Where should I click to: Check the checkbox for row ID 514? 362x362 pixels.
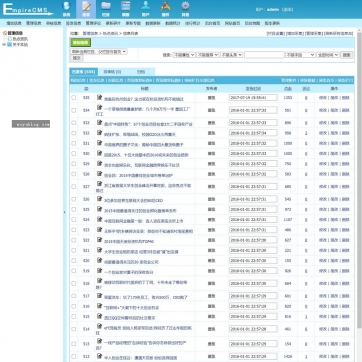click(x=74, y=329)
